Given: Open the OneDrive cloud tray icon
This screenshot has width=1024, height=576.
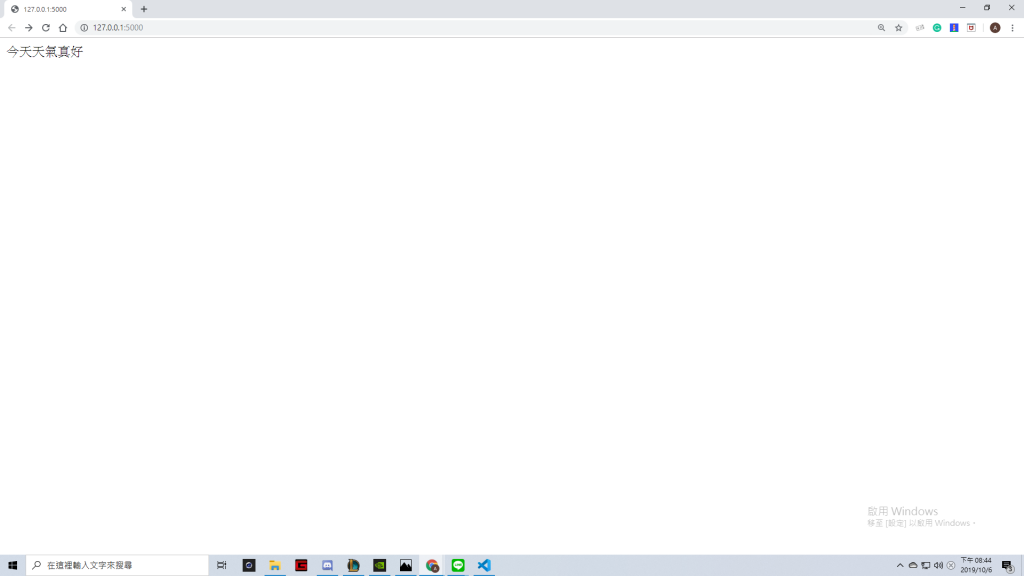Looking at the screenshot, I should click(x=913, y=565).
